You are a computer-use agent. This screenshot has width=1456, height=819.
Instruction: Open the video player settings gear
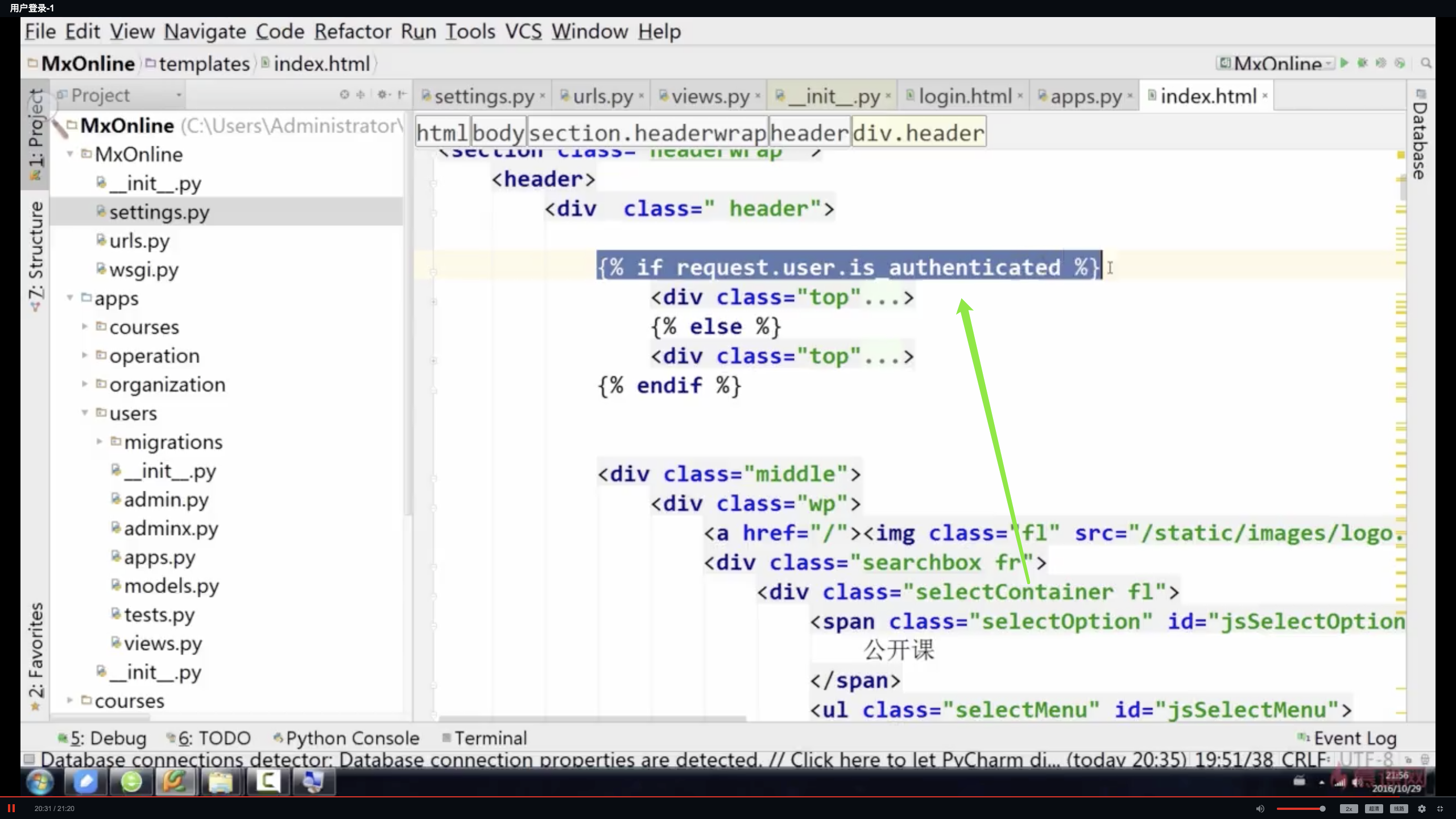click(x=1421, y=808)
